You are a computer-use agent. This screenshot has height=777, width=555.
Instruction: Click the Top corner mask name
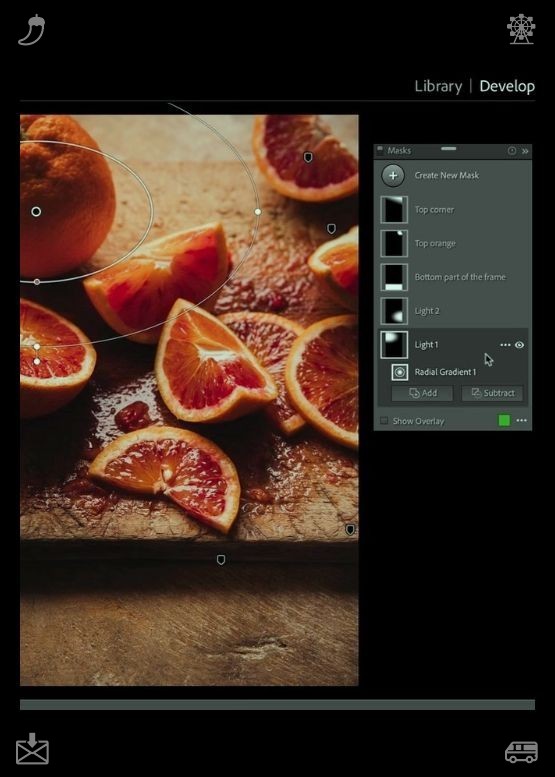[434, 210]
